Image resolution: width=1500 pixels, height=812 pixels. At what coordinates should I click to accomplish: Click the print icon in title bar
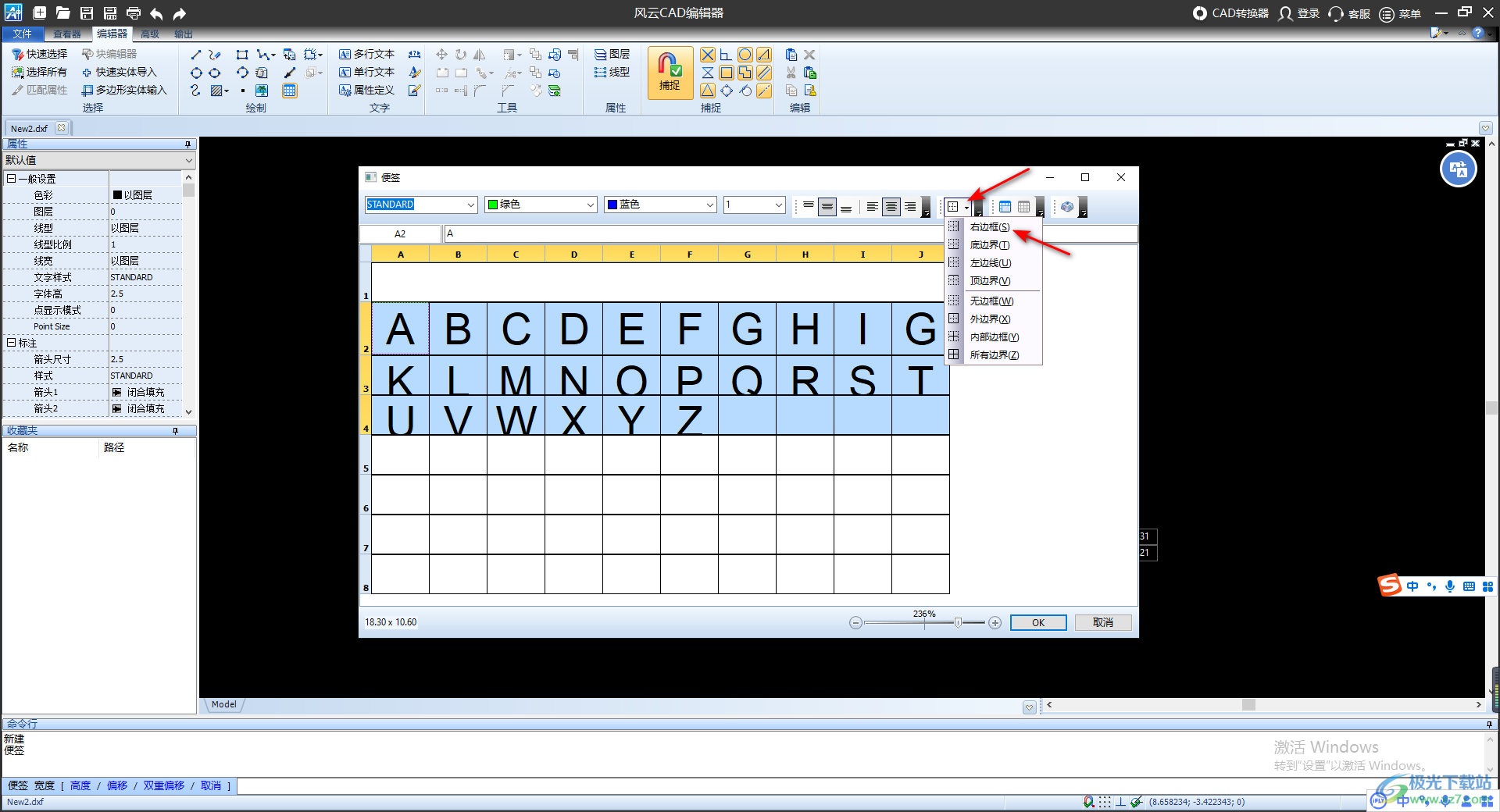(x=134, y=13)
